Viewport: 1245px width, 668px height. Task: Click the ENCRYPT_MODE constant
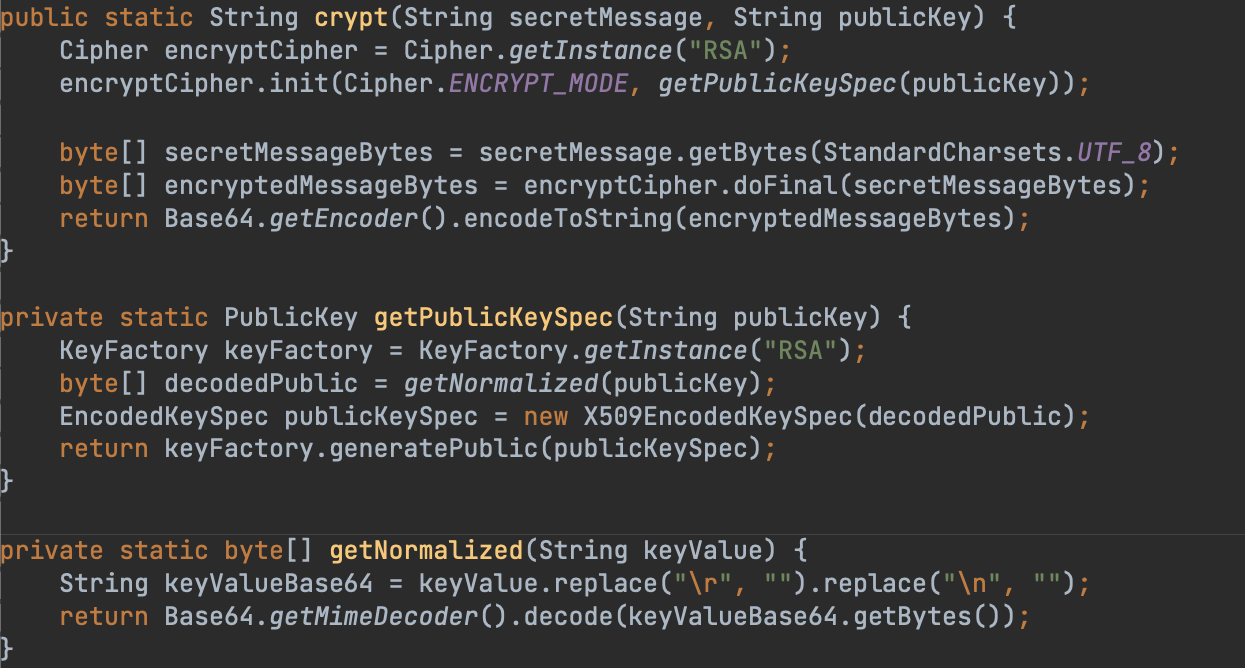(x=539, y=83)
